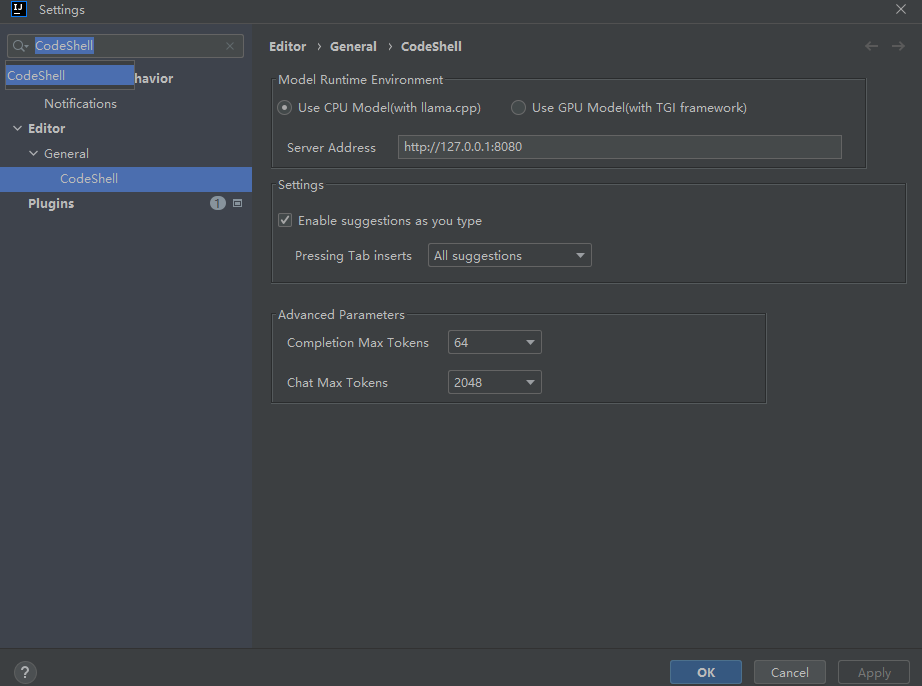Screen dimensions: 922x686
Task: Open the Plugins settings page
Action: 51,203
